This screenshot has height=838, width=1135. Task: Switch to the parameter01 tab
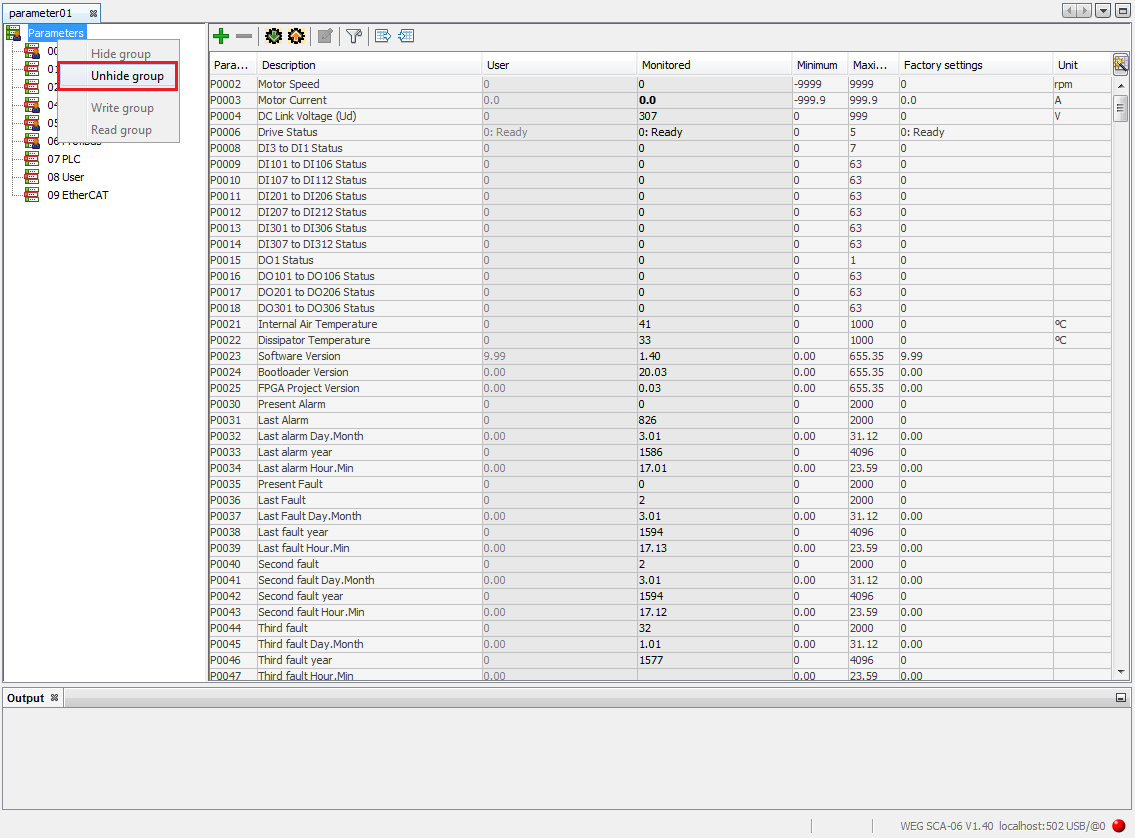tap(40, 12)
